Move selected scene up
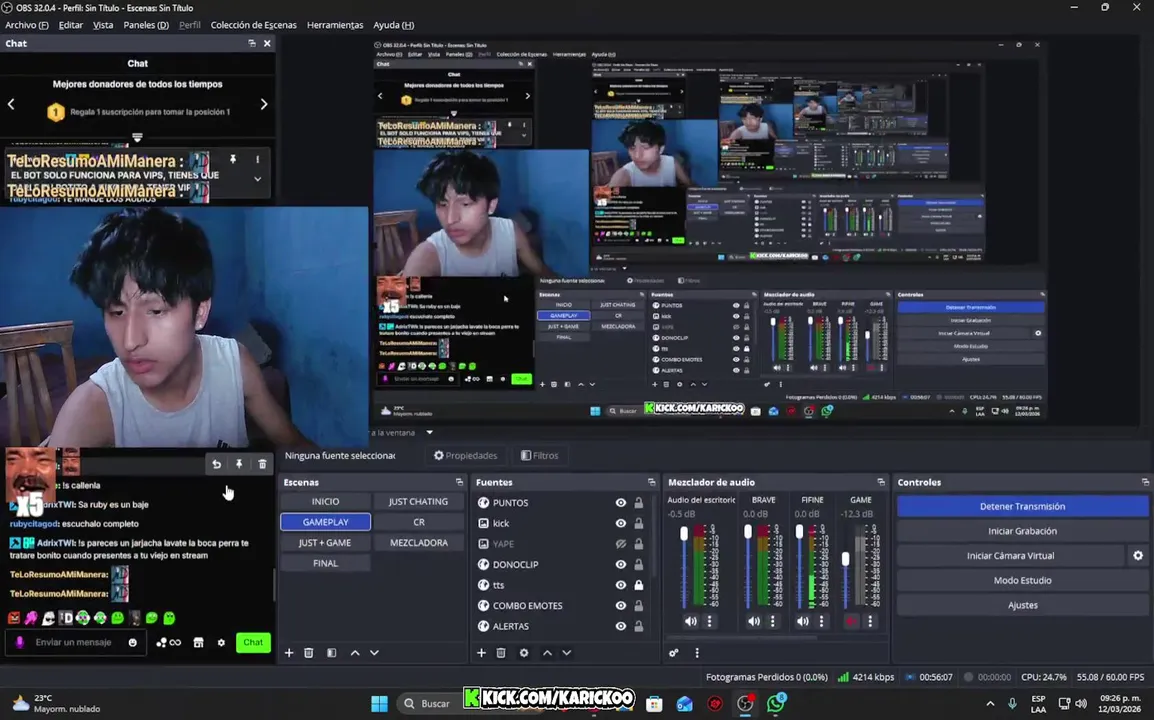This screenshot has width=1154, height=720. (355, 653)
